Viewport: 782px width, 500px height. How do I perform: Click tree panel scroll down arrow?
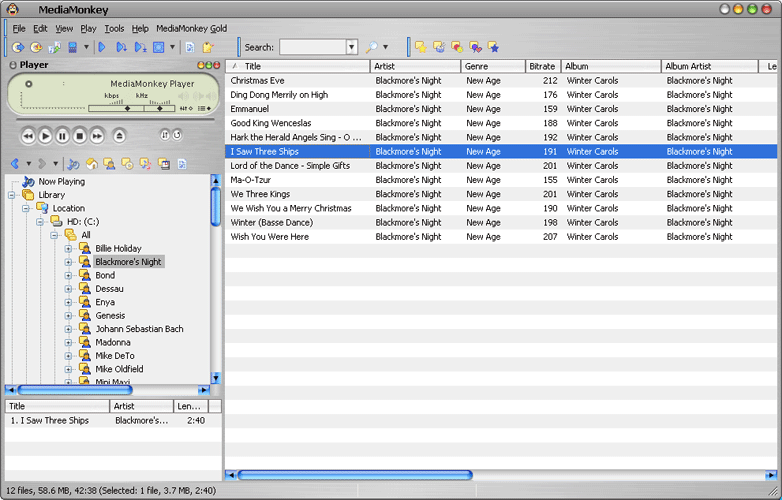(215, 378)
